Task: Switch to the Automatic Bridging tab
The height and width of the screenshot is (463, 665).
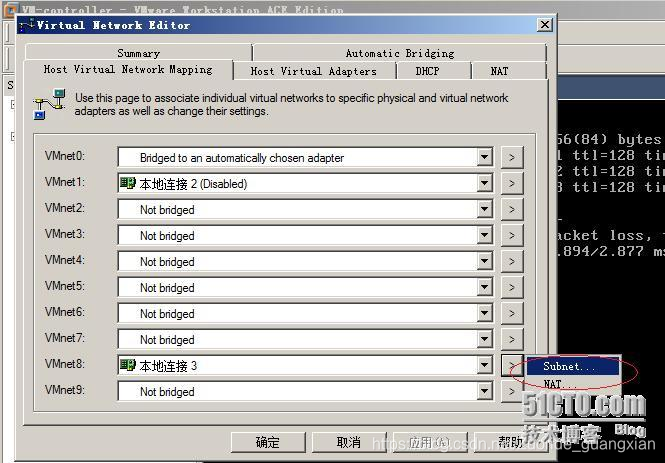Action: click(400, 53)
